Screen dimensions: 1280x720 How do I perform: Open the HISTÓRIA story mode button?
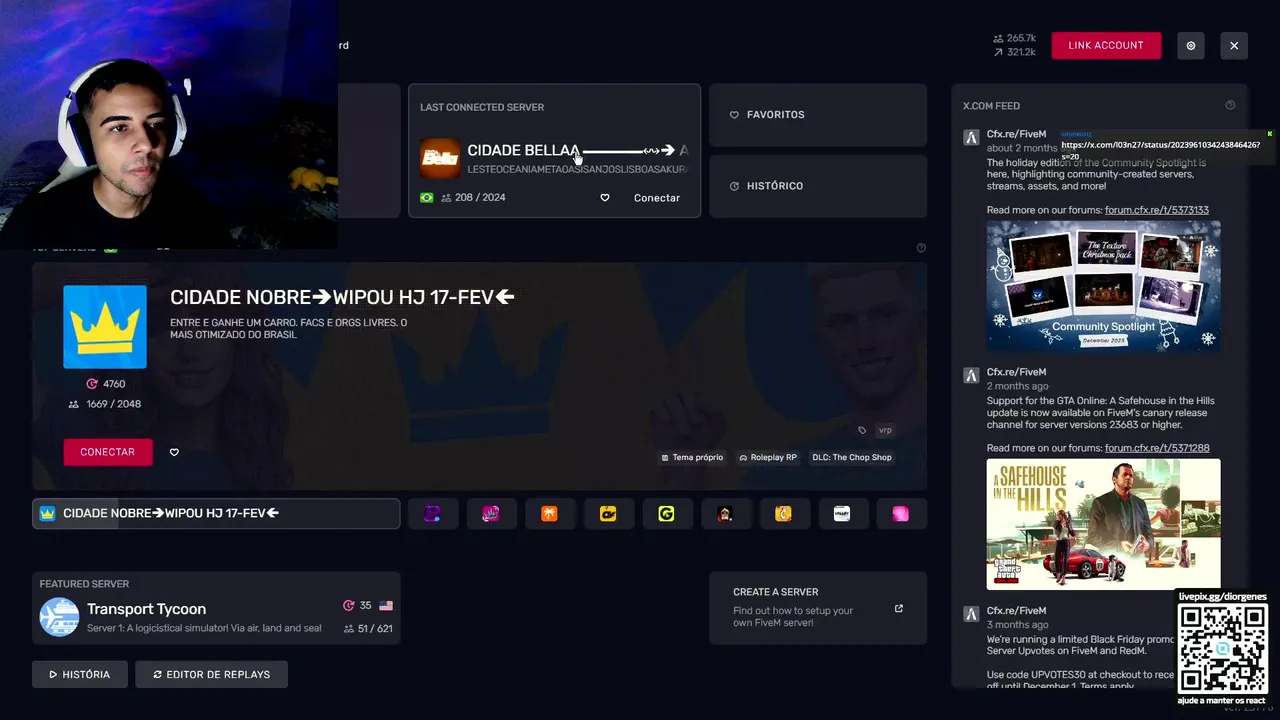(80, 674)
